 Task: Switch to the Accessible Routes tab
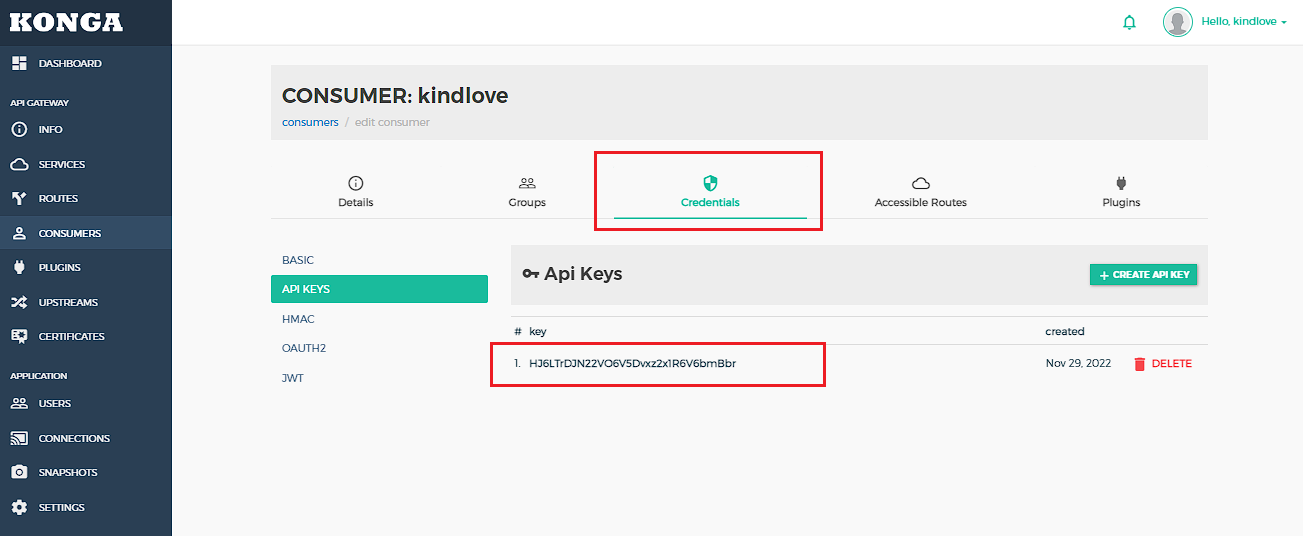point(921,191)
